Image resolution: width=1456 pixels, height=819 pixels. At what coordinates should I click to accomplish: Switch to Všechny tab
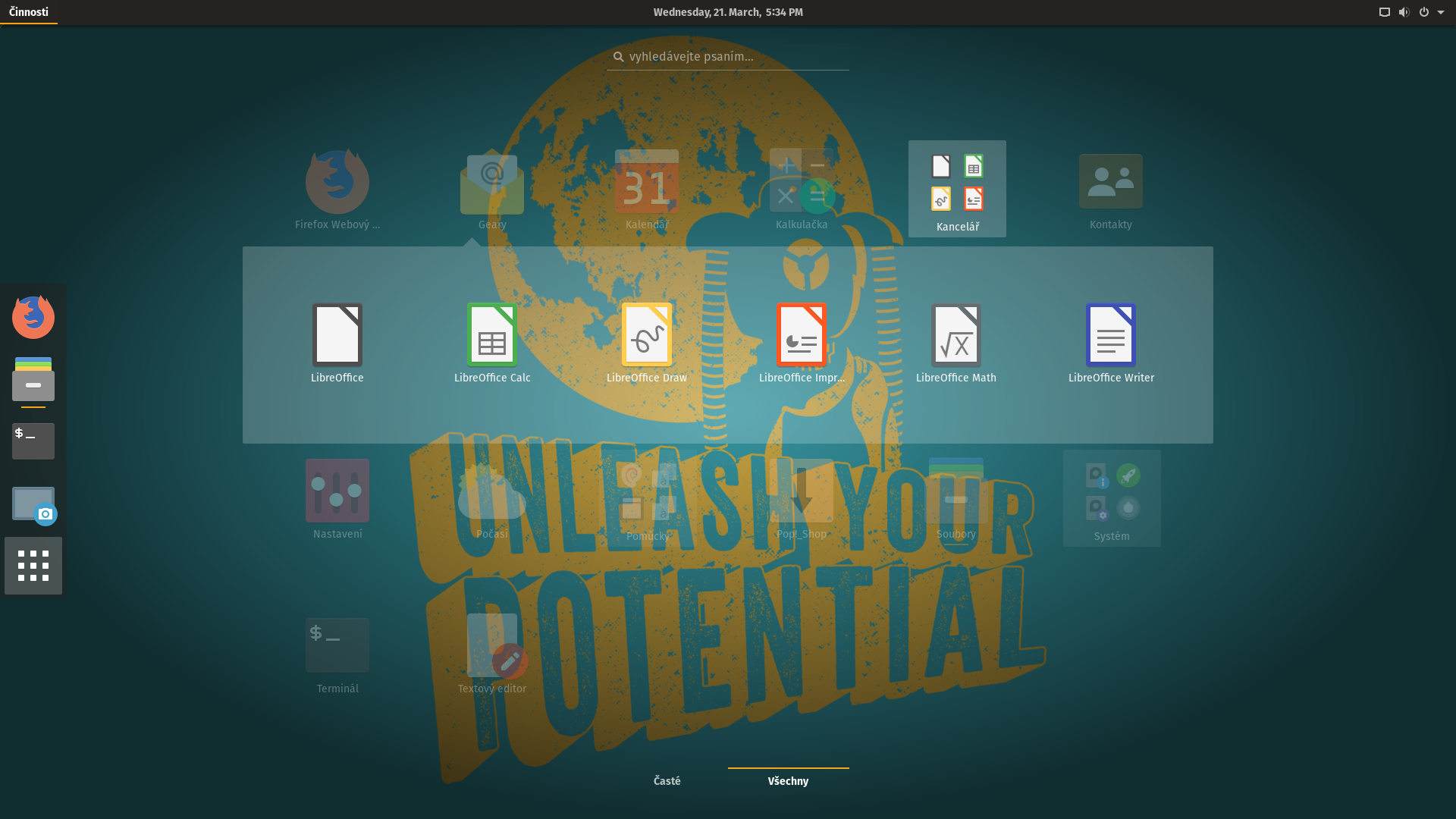pyautogui.click(x=789, y=781)
